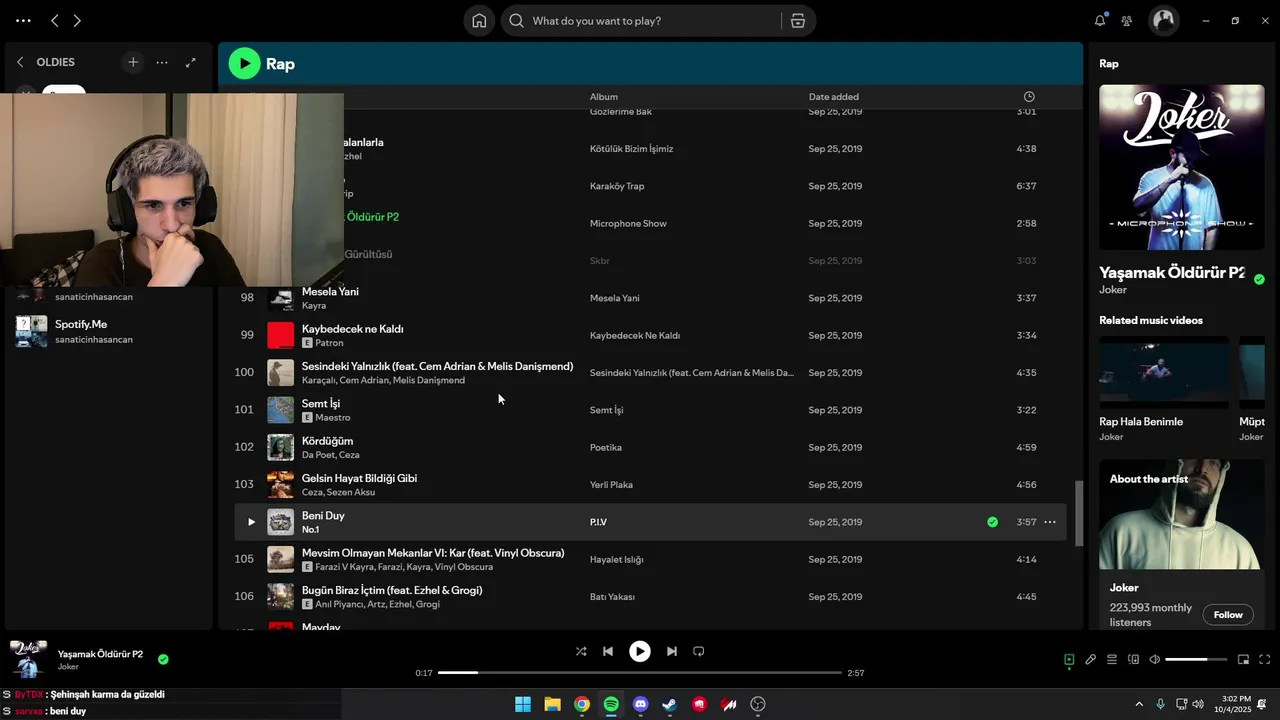Screen dimensions: 1280x720
Task: Enter full screen mode icon
Action: click(1264, 659)
